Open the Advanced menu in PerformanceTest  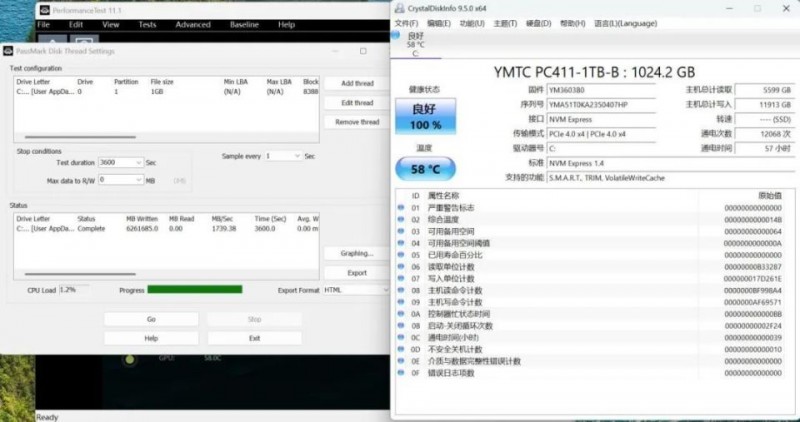coord(192,24)
